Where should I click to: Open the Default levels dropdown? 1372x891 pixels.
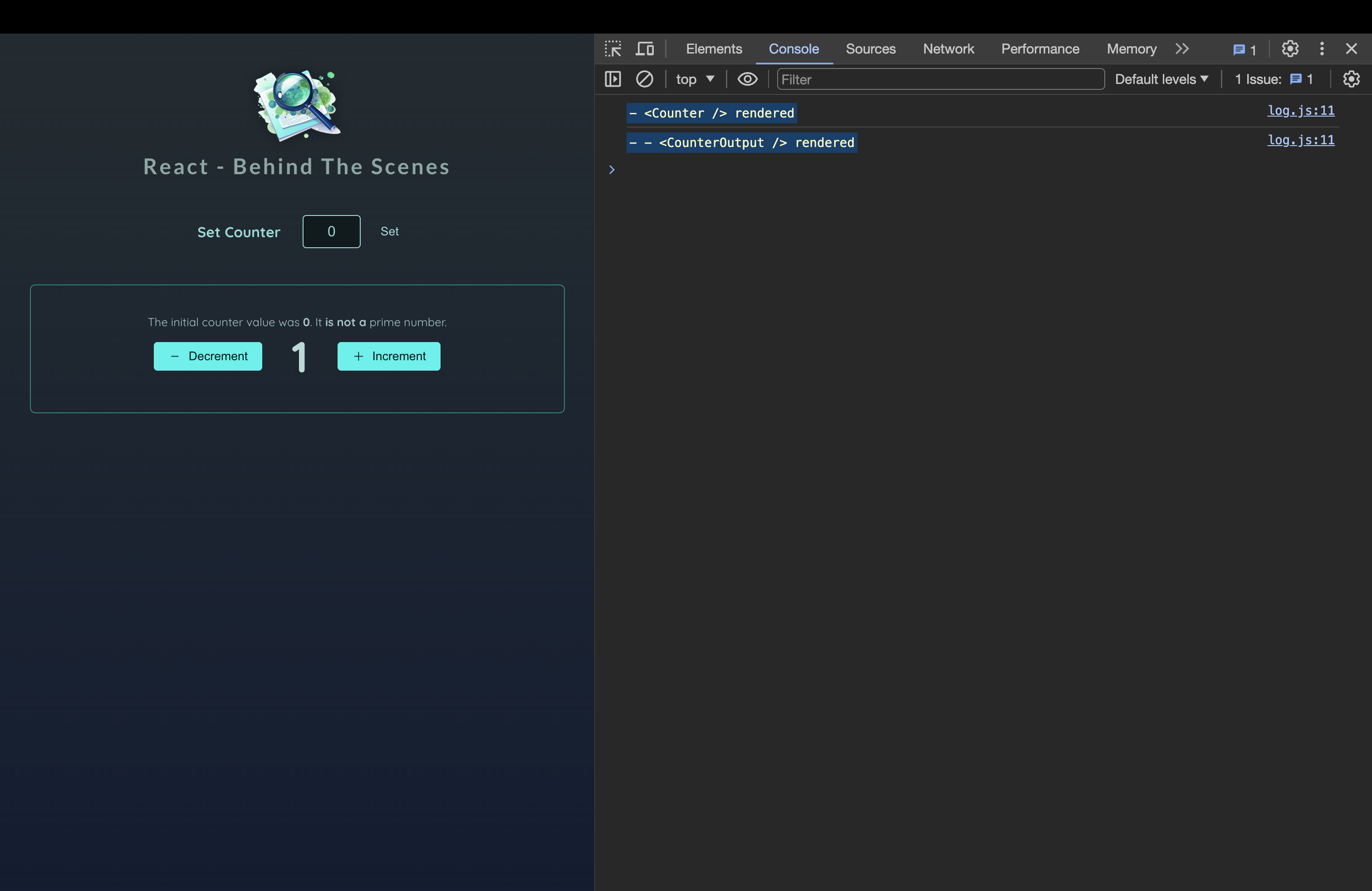[x=1161, y=79]
